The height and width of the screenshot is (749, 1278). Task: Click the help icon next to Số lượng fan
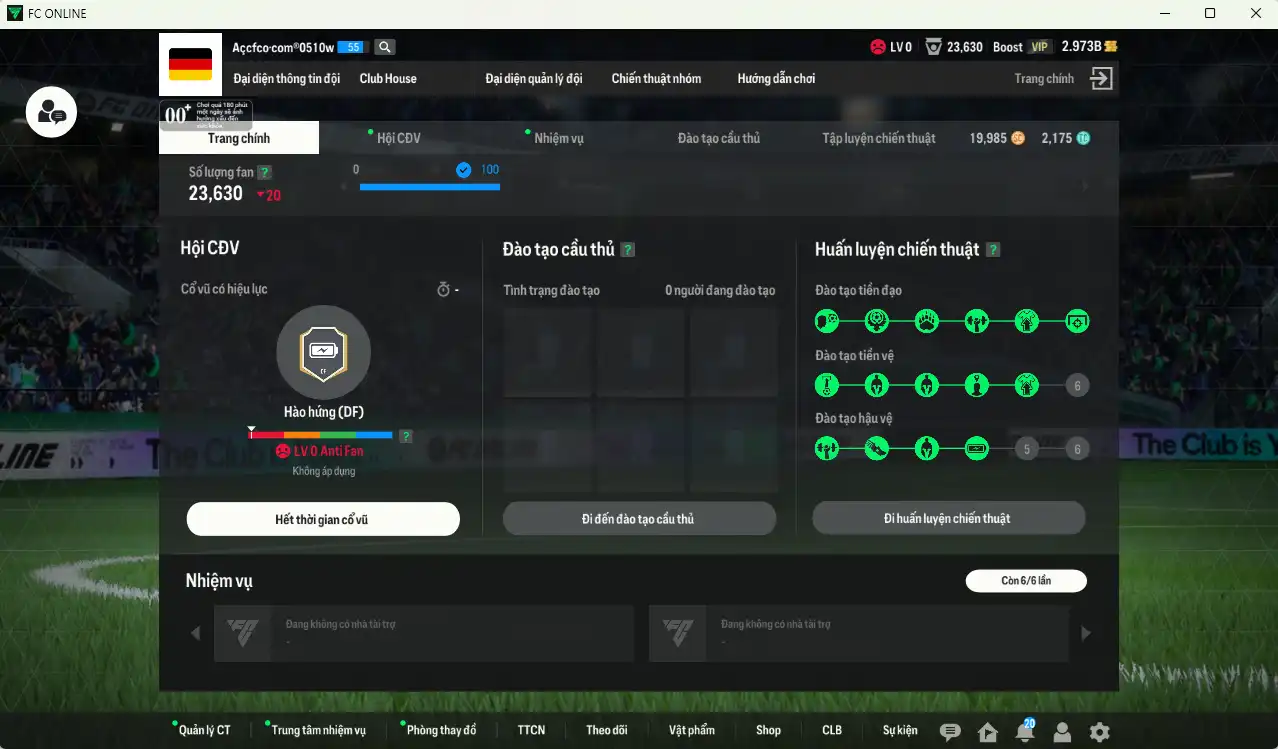[264, 172]
